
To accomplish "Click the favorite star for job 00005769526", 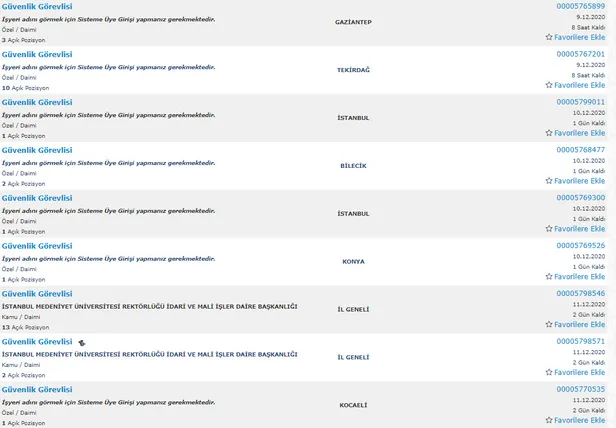I will (549, 277).
